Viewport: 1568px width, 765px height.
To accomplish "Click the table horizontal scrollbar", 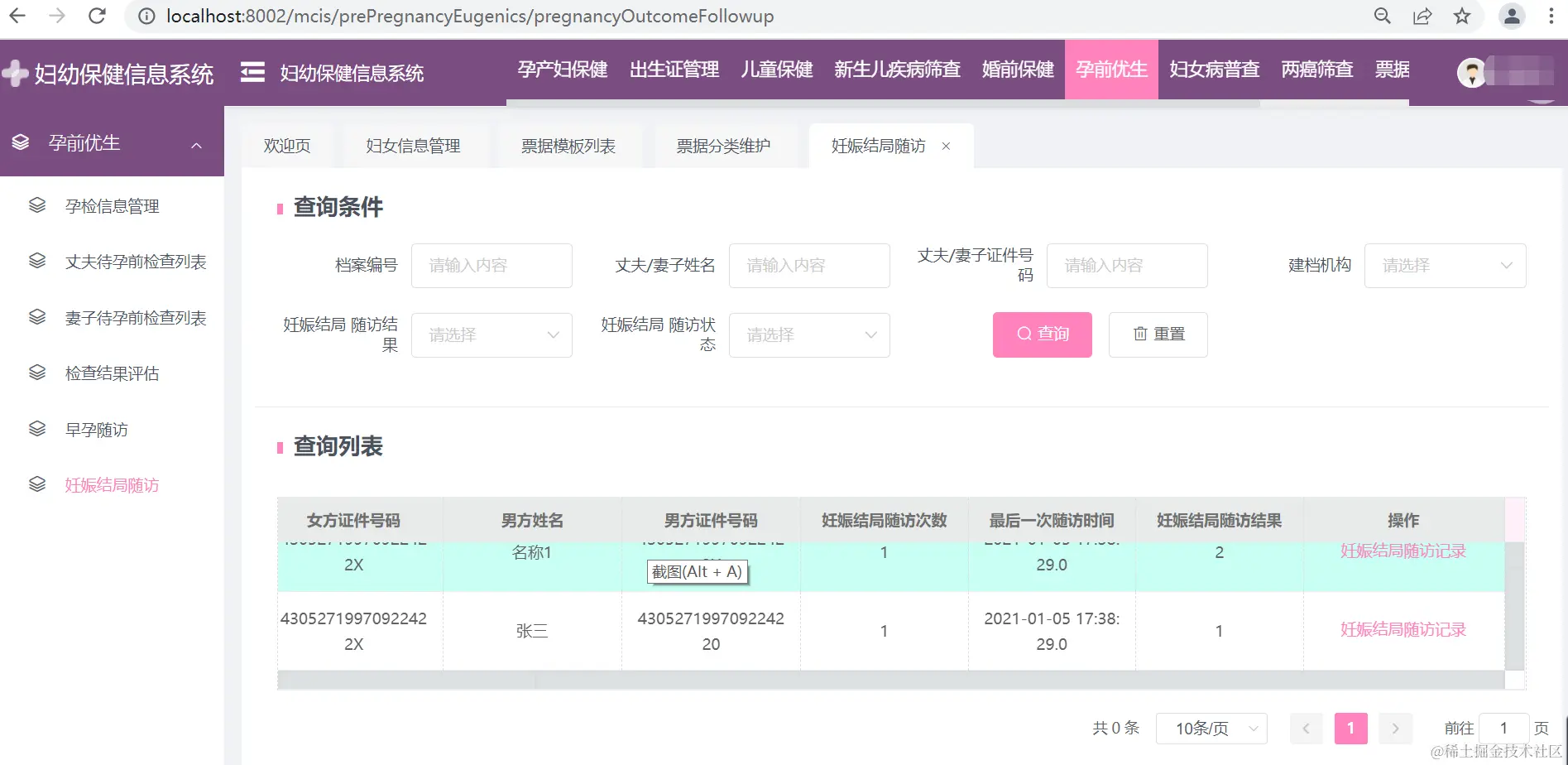I will point(891,681).
